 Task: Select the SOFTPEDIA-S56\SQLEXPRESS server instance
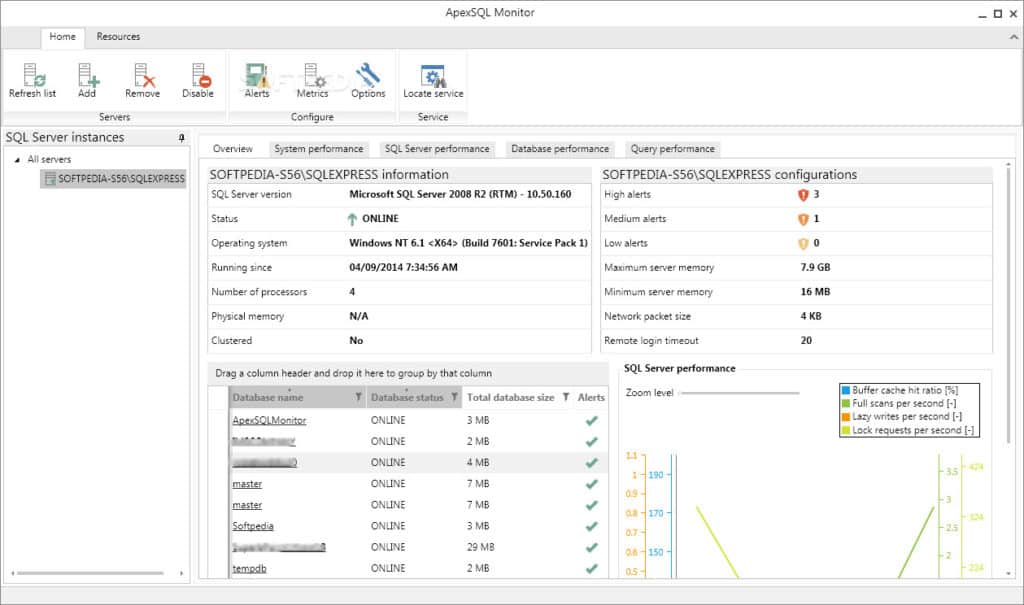[x=120, y=179]
